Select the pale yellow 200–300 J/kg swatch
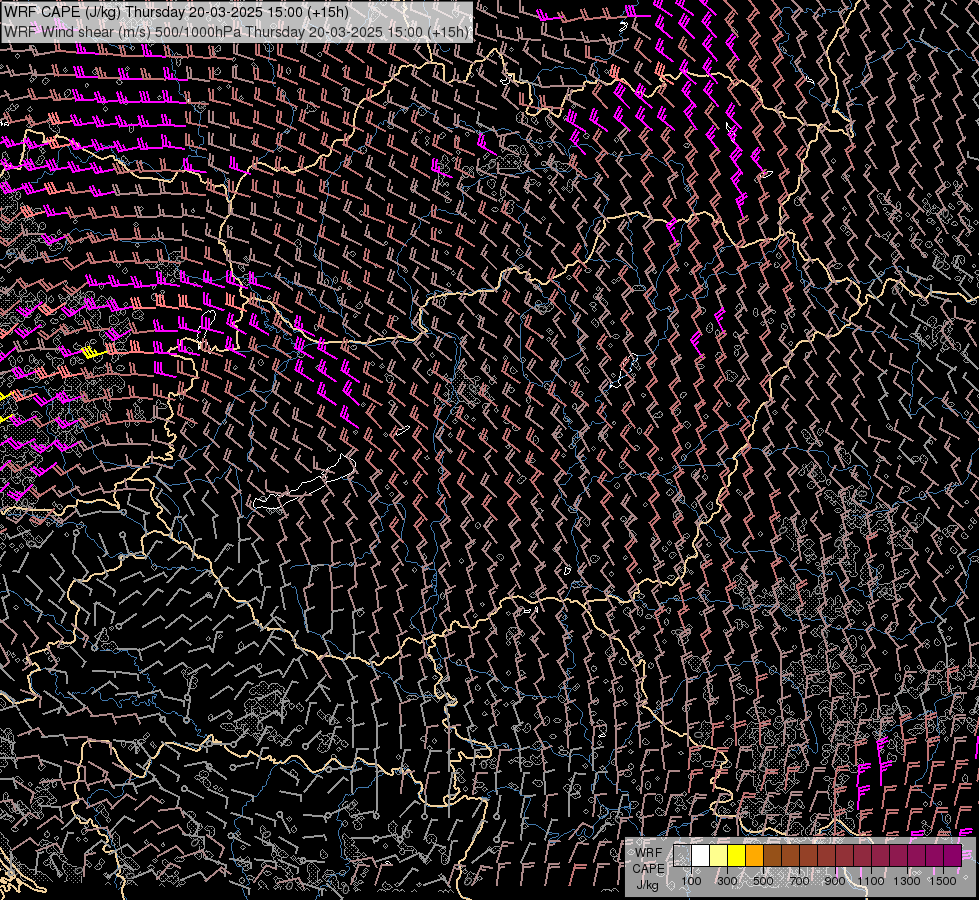This screenshot has height=900, width=979. click(719, 856)
